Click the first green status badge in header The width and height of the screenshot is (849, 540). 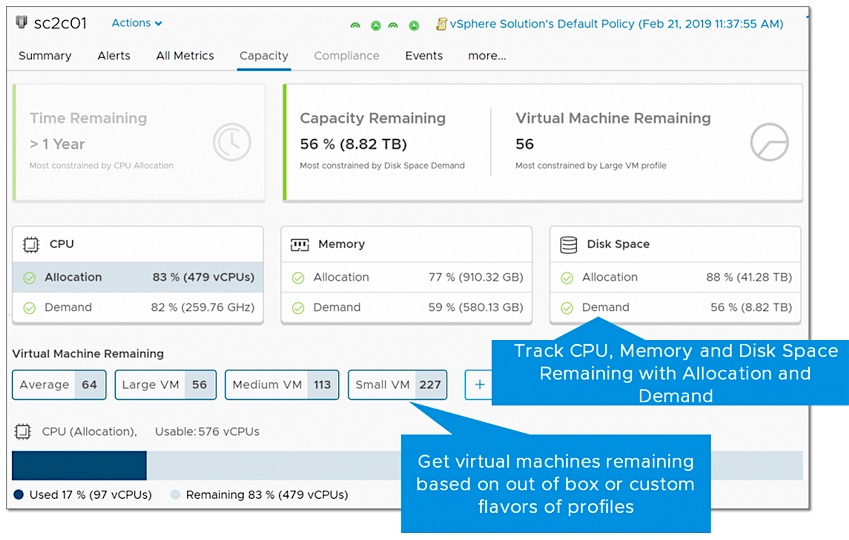click(355, 25)
